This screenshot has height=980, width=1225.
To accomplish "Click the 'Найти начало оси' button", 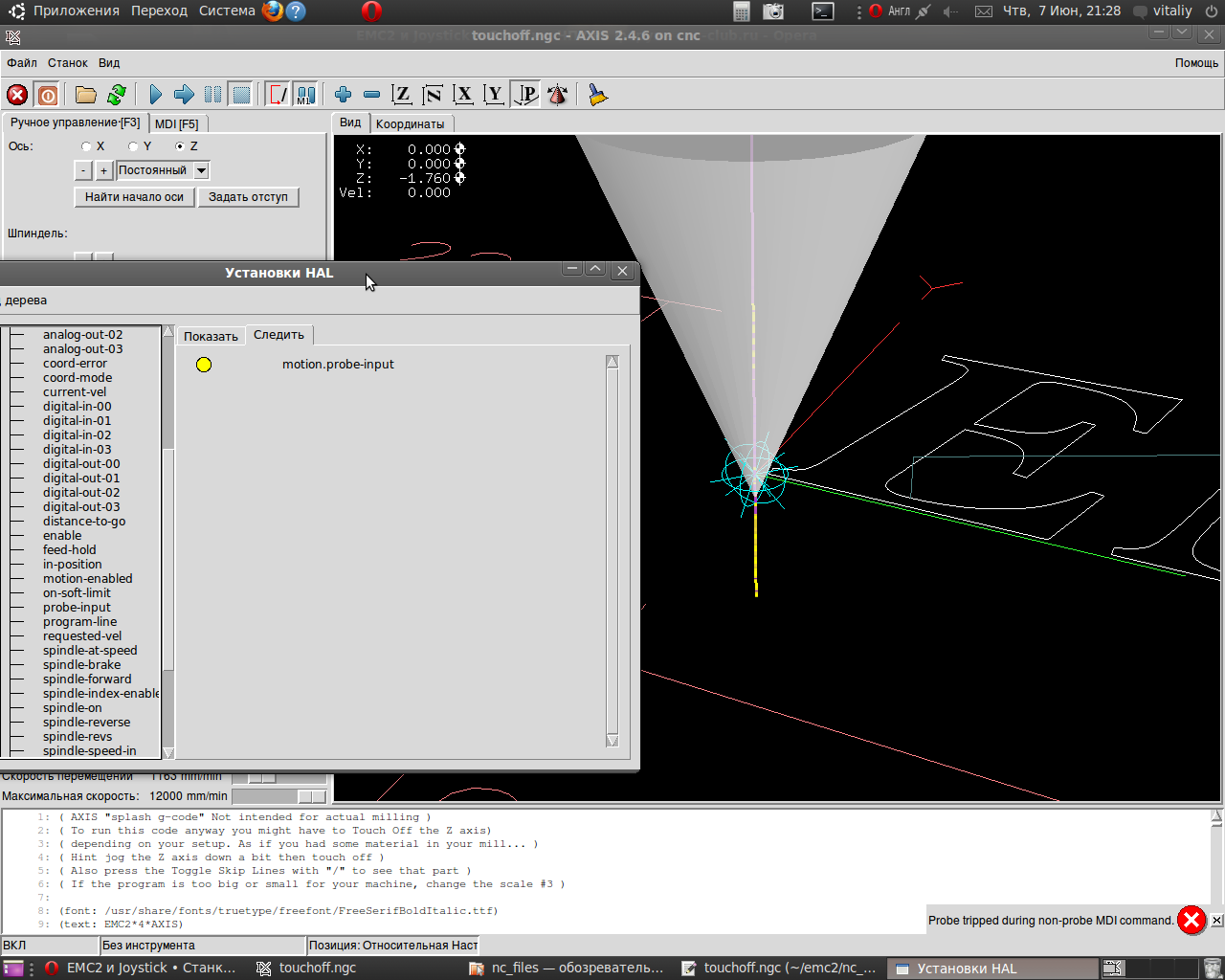I will coord(134,197).
